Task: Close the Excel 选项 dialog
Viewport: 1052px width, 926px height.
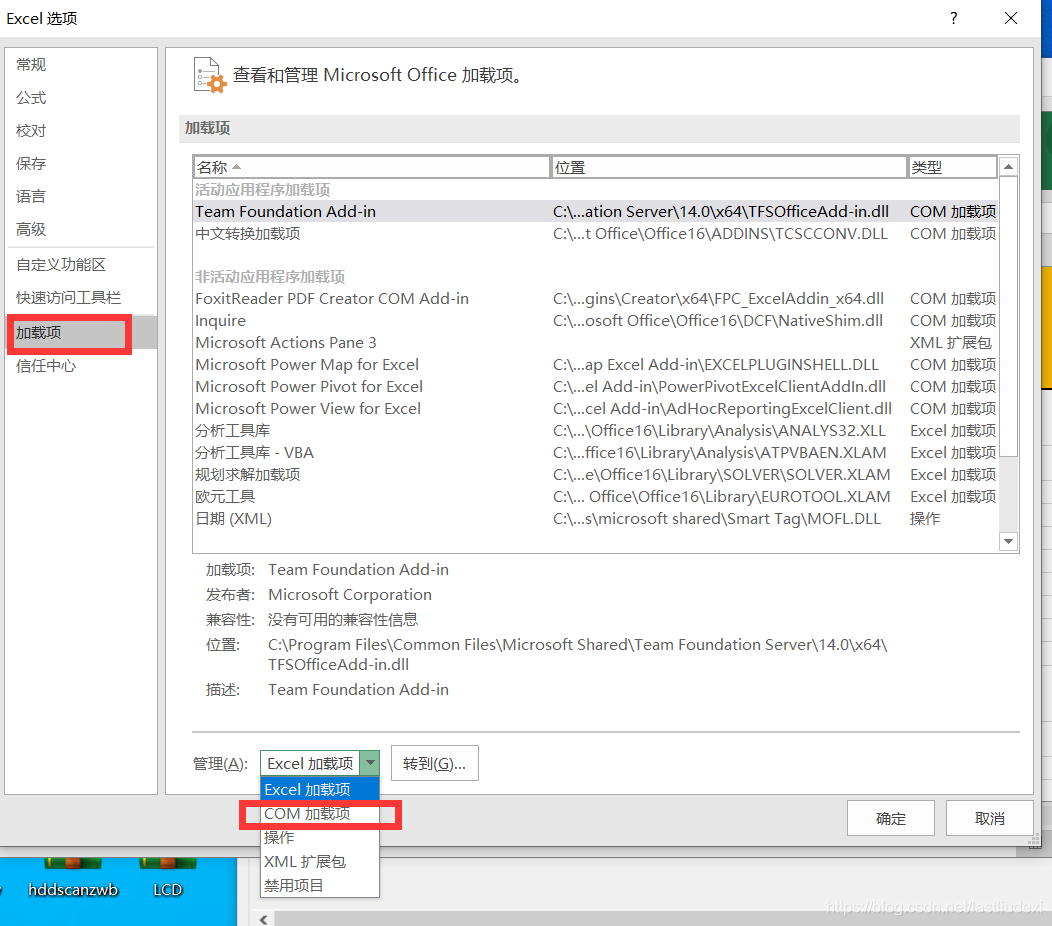Action: pyautogui.click(x=1010, y=18)
